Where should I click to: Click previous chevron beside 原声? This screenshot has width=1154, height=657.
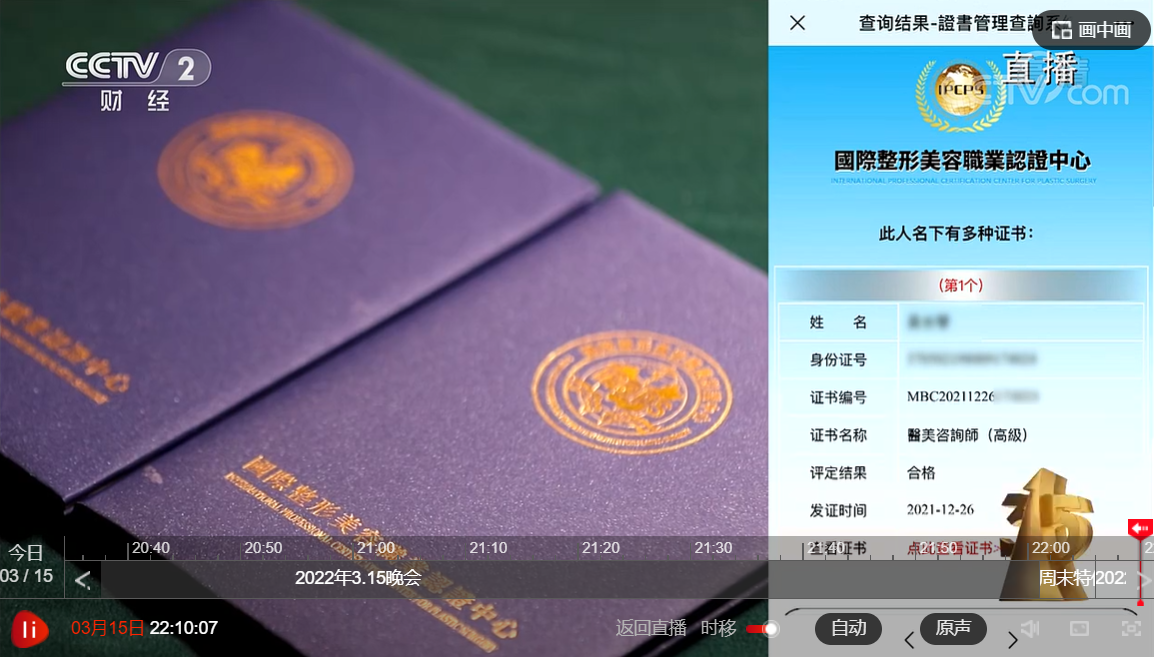point(909,640)
